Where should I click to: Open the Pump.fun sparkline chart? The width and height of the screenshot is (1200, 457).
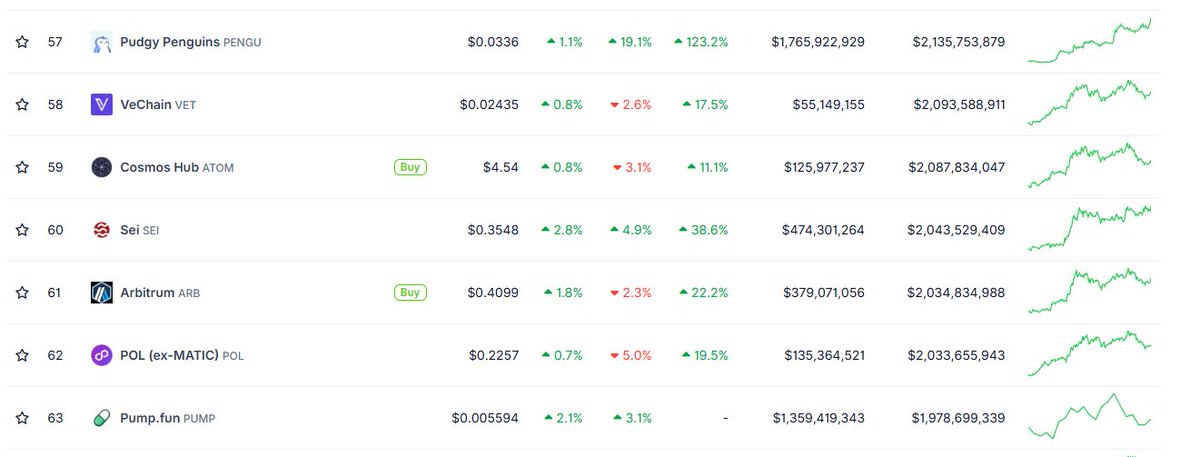tap(1090, 416)
